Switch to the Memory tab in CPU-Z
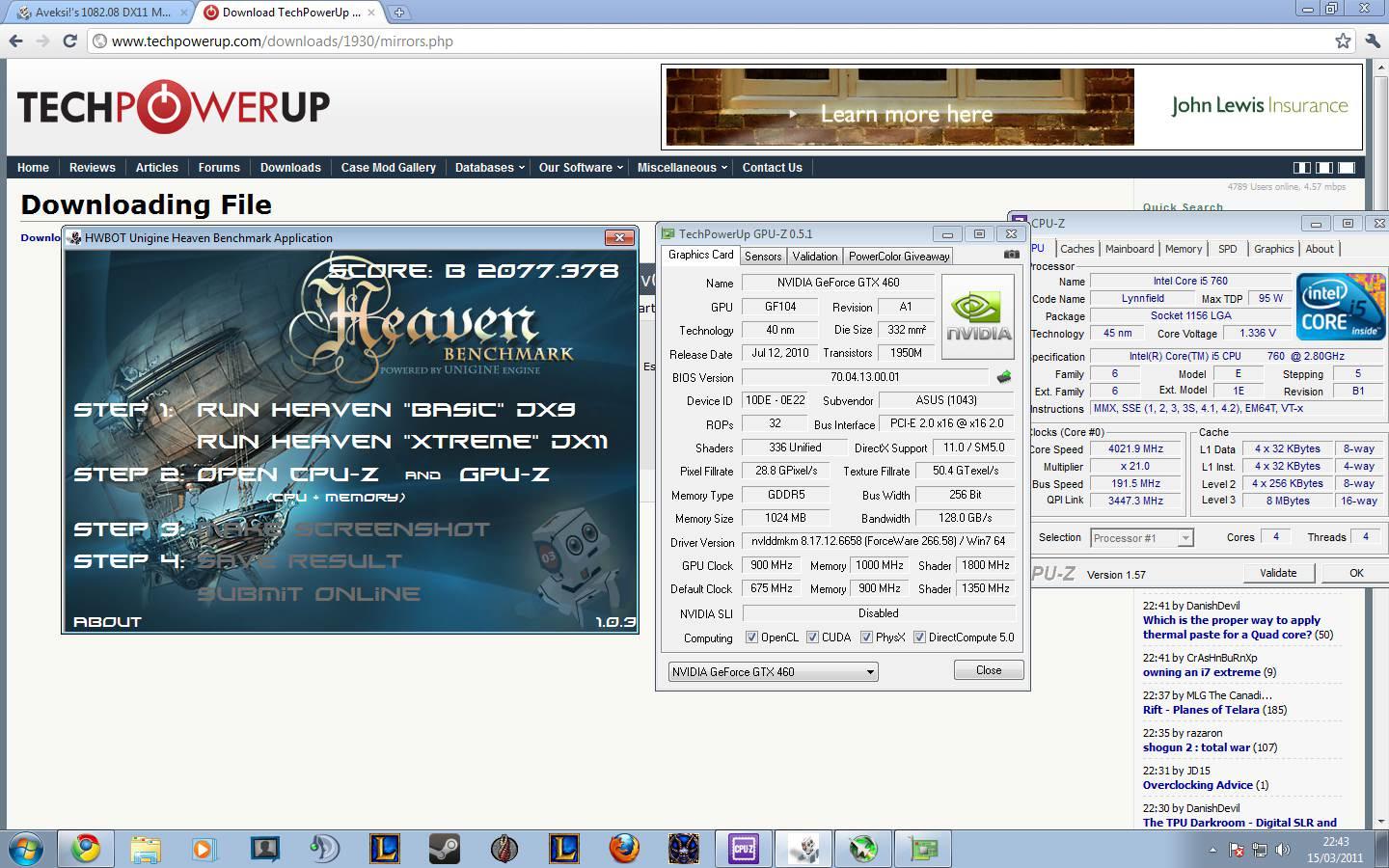Image resolution: width=1389 pixels, height=868 pixels. coord(1184,249)
